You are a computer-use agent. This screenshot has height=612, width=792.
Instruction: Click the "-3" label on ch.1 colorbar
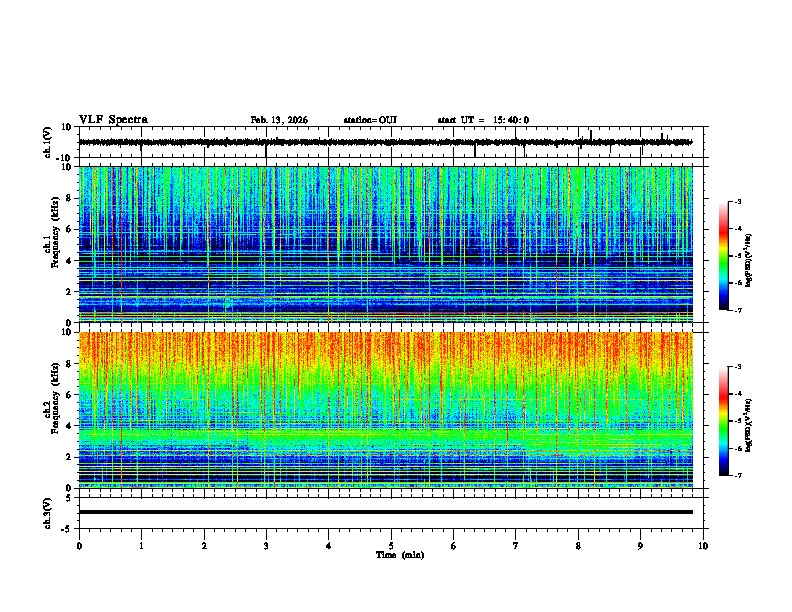pyautogui.click(x=738, y=201)
